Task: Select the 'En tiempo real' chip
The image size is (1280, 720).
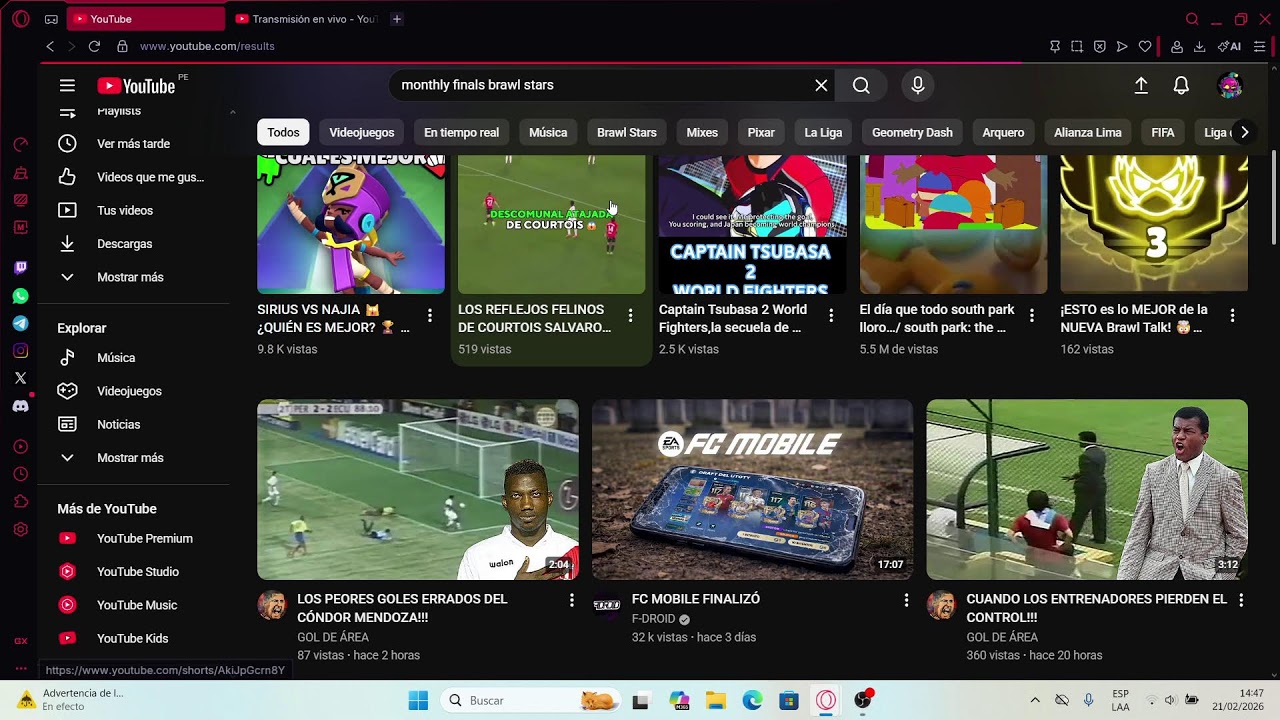Action: tap(461, 132)
